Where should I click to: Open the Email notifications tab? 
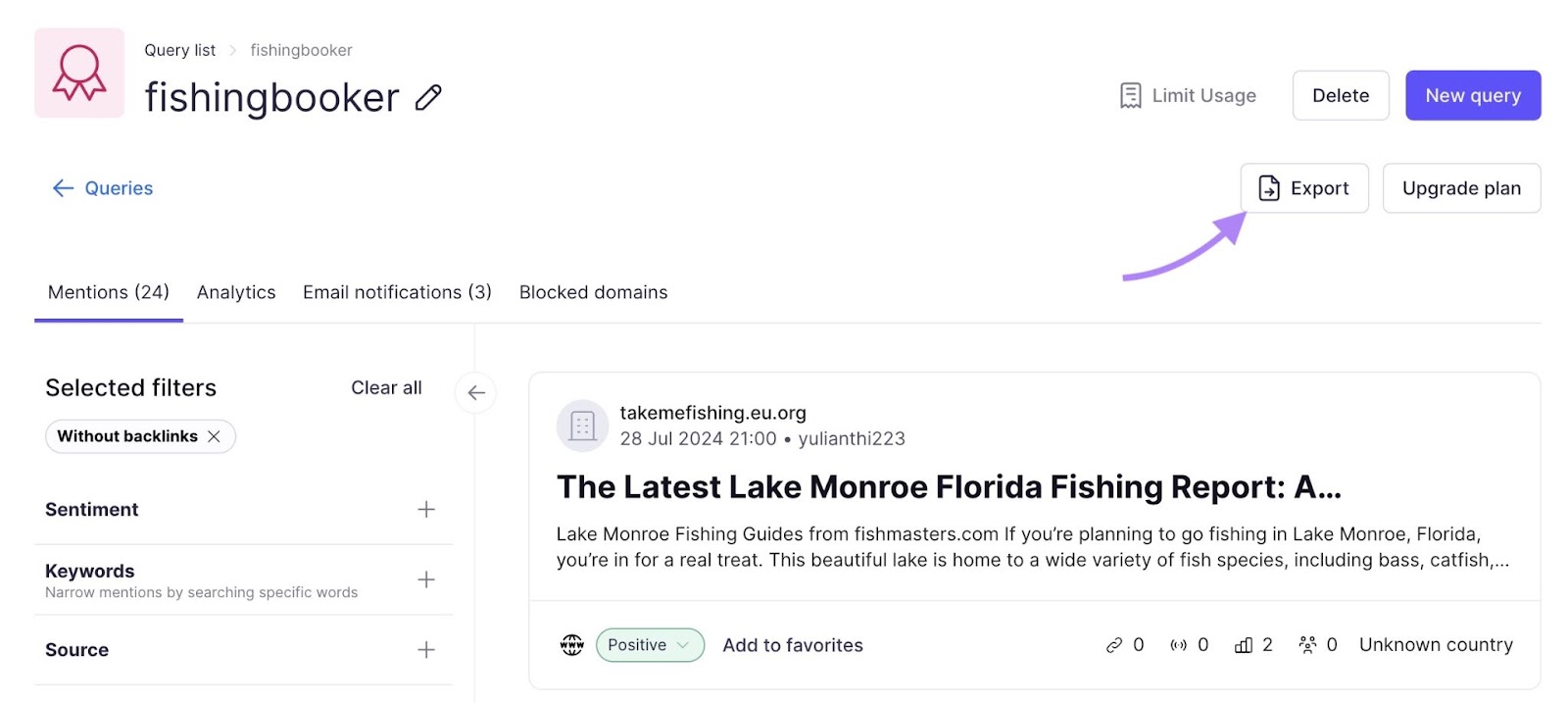pos(397,292)
